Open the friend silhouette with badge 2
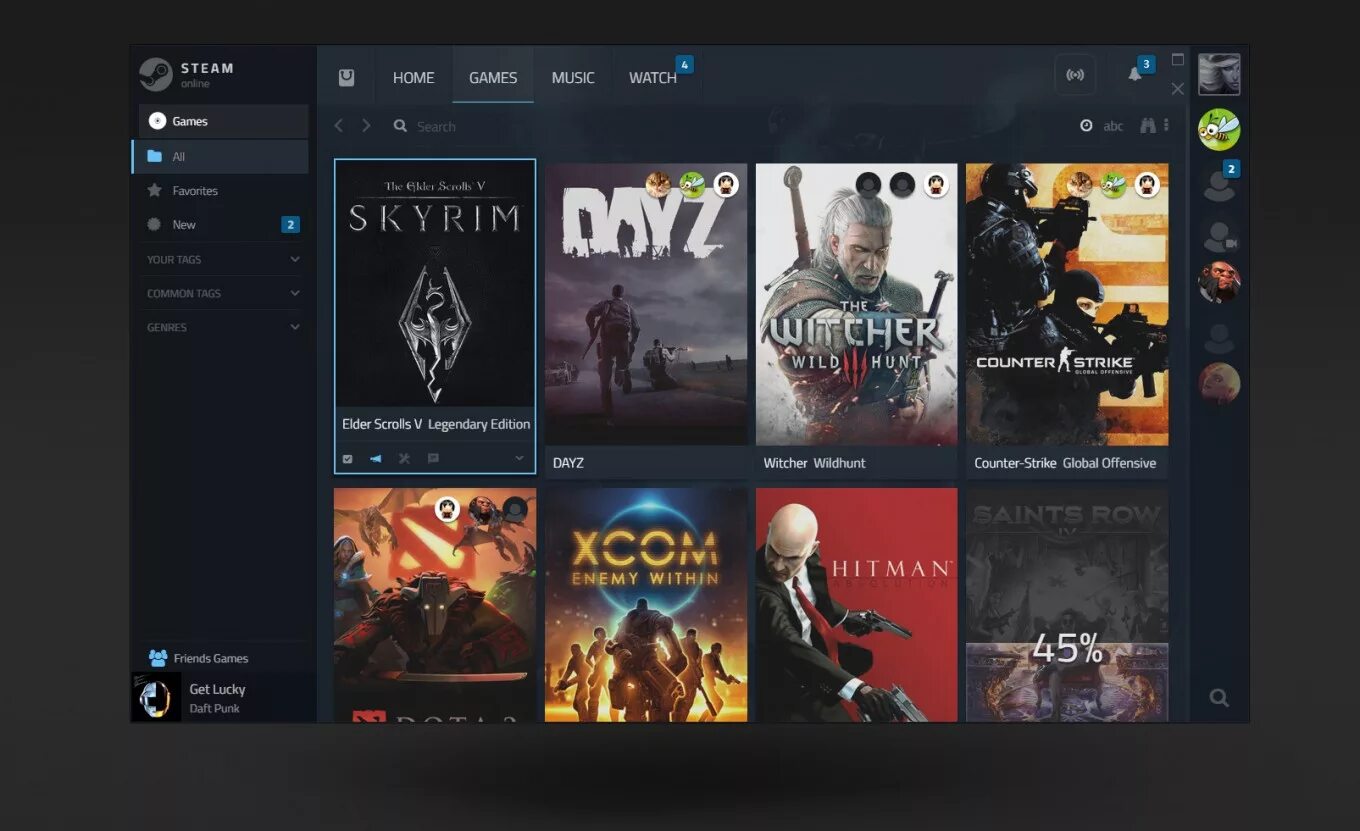This screenshot has width=1360, height=831. pyautogui.click(x=1219, y=184)
